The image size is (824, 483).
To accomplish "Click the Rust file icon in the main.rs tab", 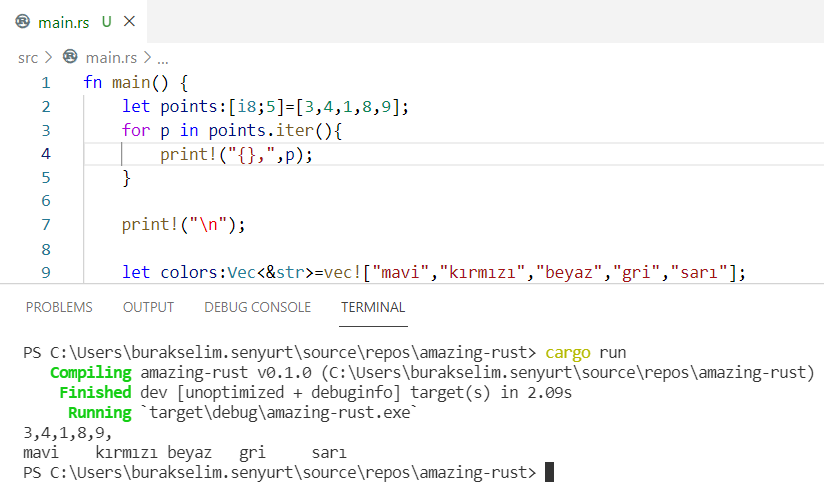I will pyautogui.click(x=23, y=21).
